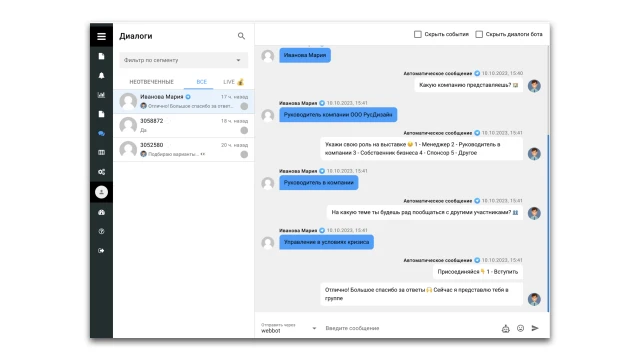640x360 pixels.
Task: Click the bot icon in the message bar
Action: (505, 329)
